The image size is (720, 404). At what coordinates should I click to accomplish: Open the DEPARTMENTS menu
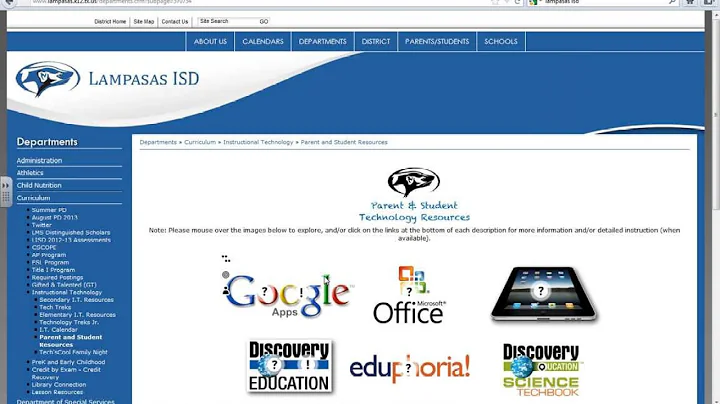pyautogui.click(x=322, y=41)
